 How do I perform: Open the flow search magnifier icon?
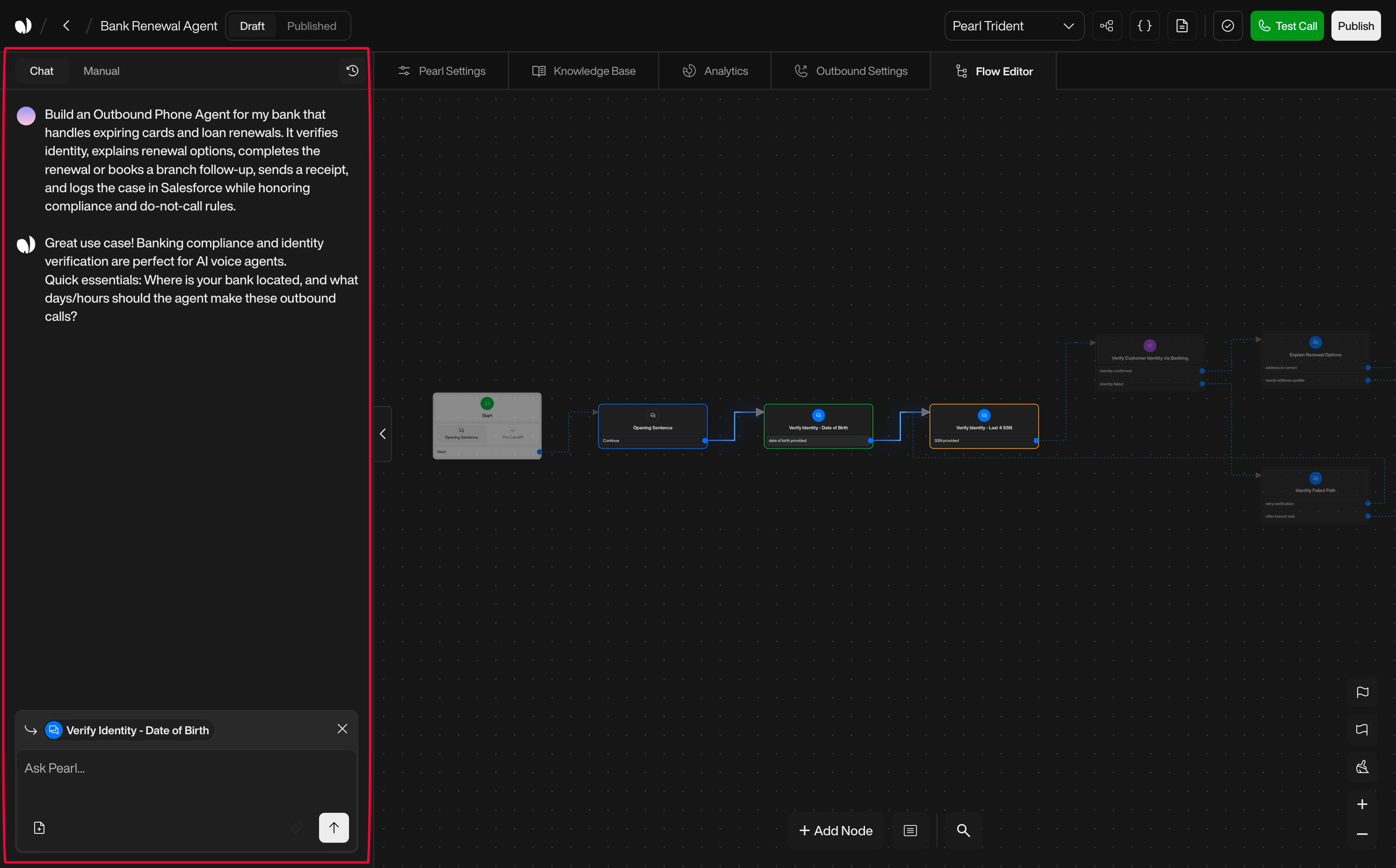coord(963,830)
